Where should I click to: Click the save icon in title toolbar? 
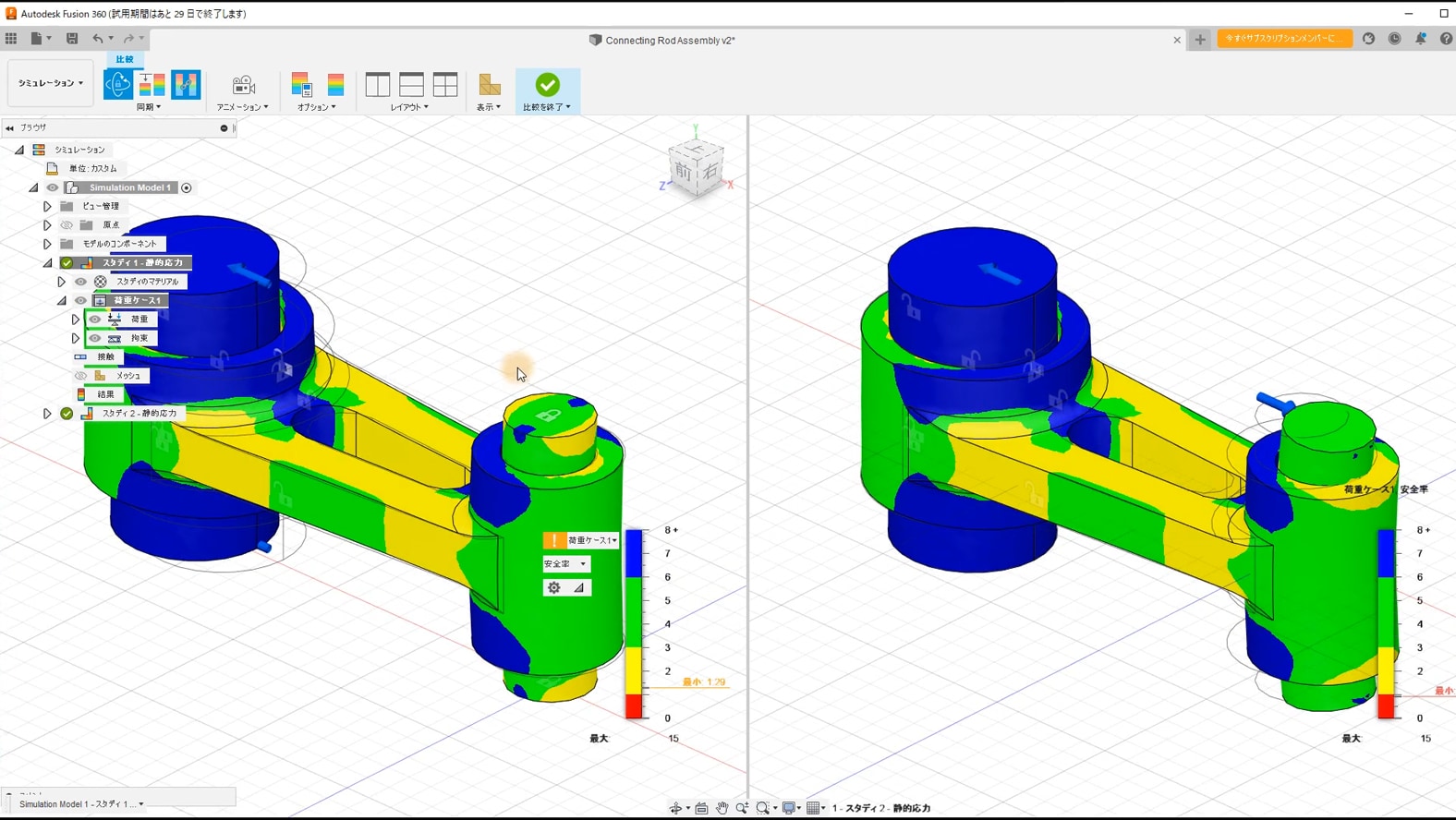tap(72, 39)
